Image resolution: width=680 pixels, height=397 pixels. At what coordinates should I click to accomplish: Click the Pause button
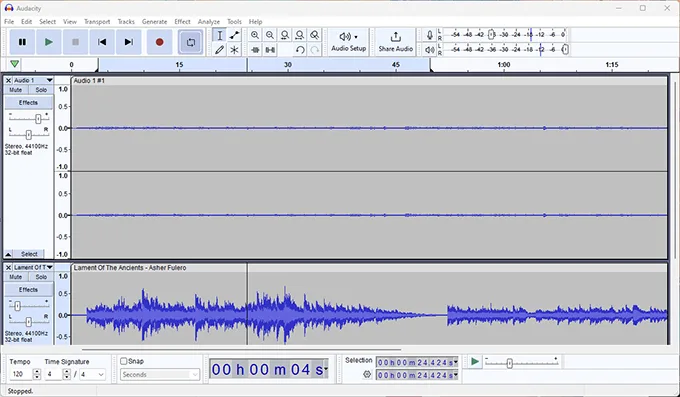22,42
